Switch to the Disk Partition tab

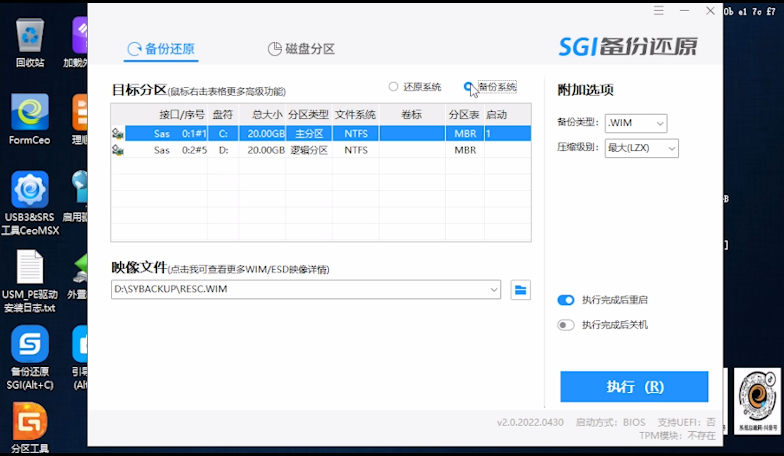pos(302,49)
